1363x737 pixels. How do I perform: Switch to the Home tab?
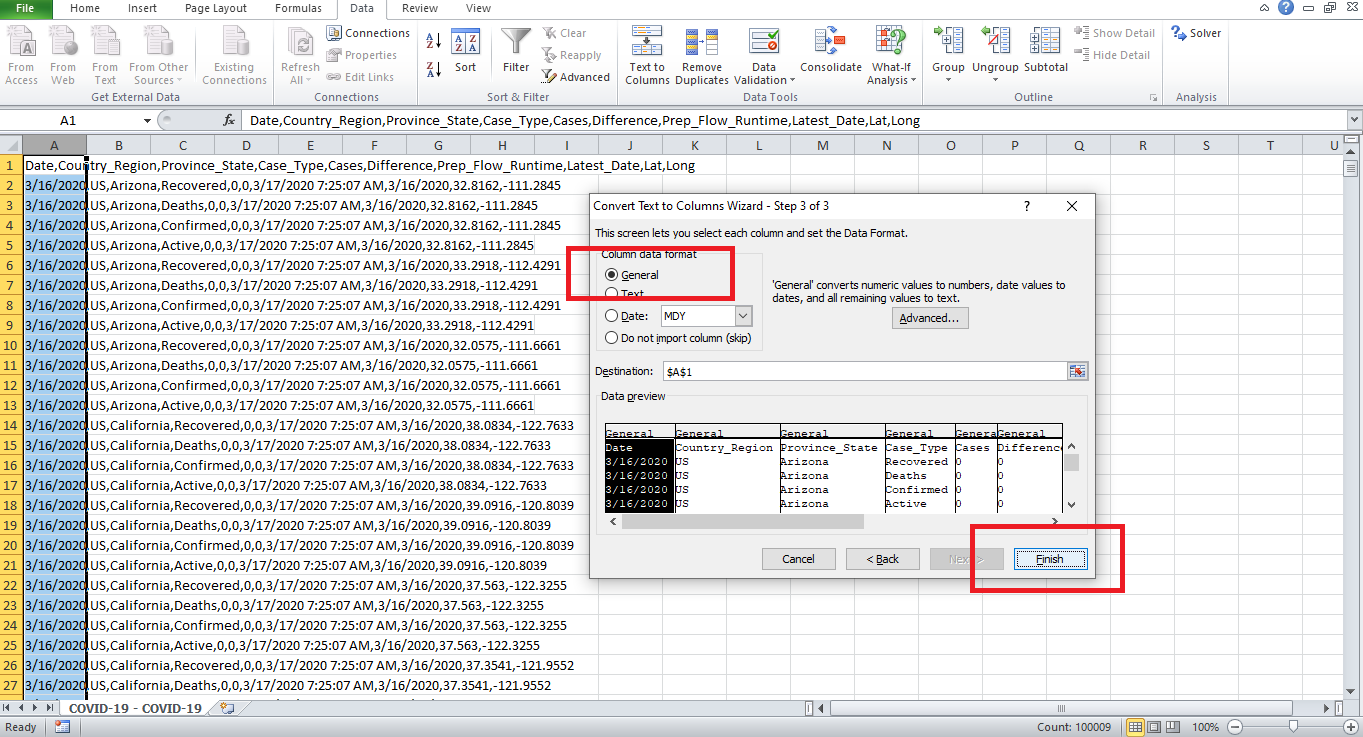(x=85, y=8)
